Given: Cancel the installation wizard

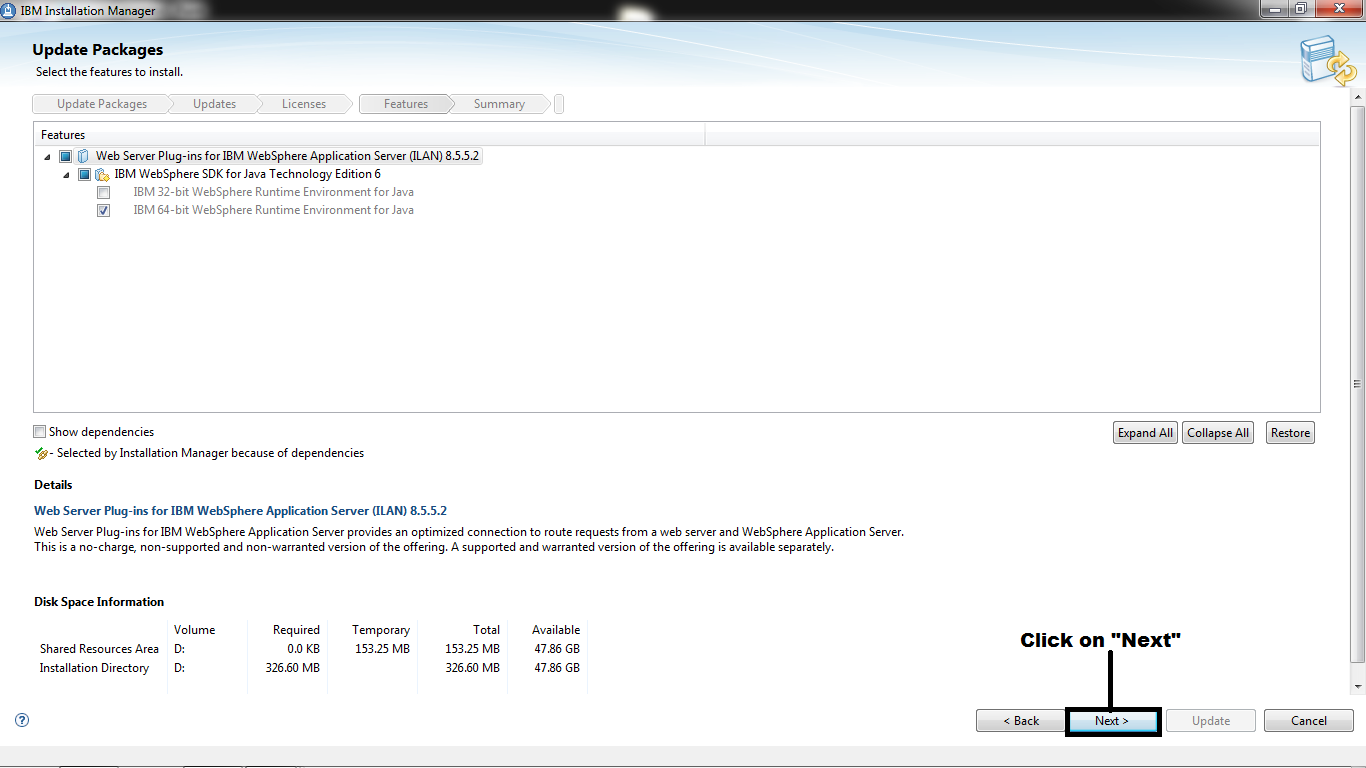Looking at the screenshot, I should click(x=1308, y=720).
